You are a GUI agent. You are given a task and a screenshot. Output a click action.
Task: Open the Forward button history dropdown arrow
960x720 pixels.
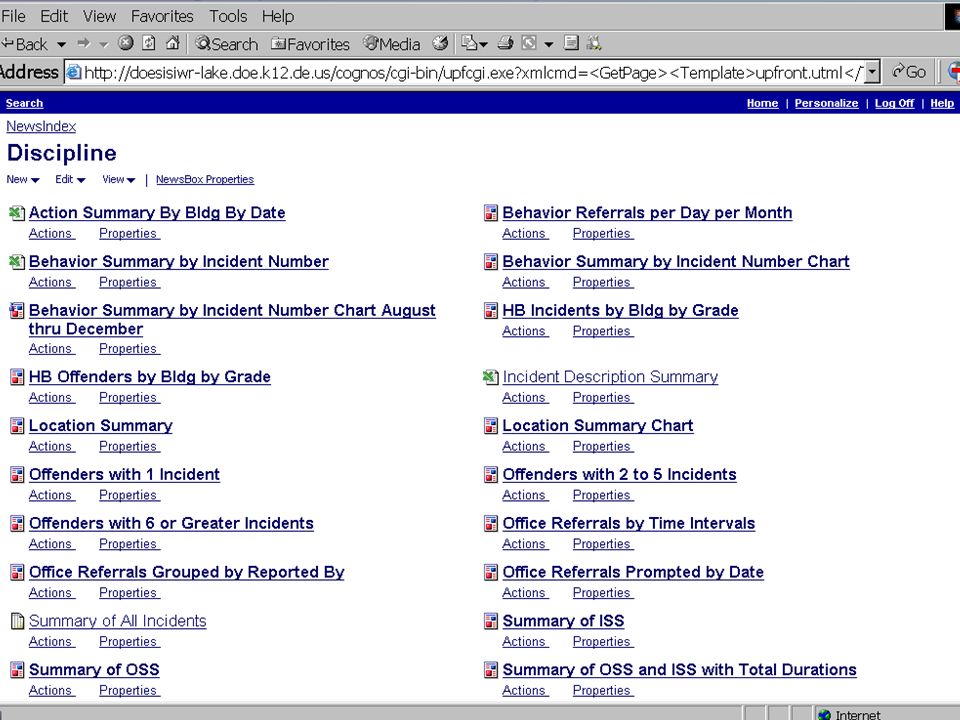point(103,44)
